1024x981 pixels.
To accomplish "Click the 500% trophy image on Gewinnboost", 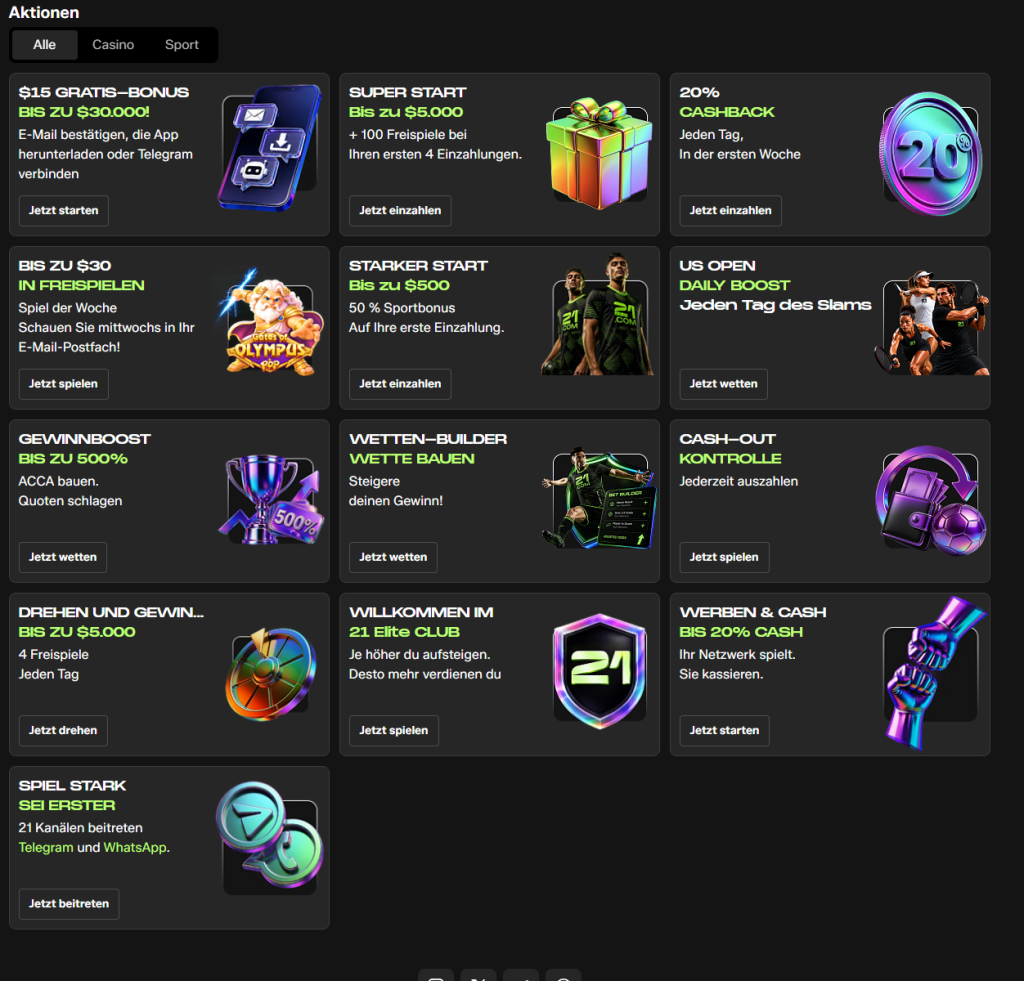I will (272, 500).
